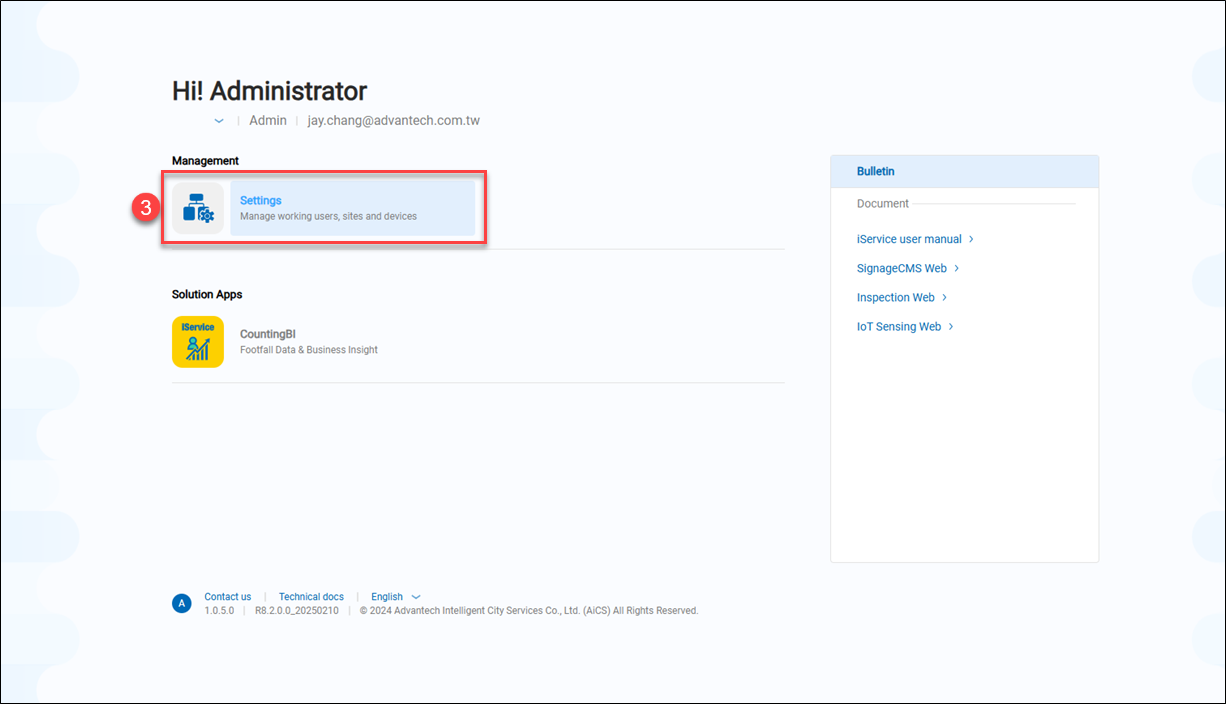Select the Admin role label

267,120
